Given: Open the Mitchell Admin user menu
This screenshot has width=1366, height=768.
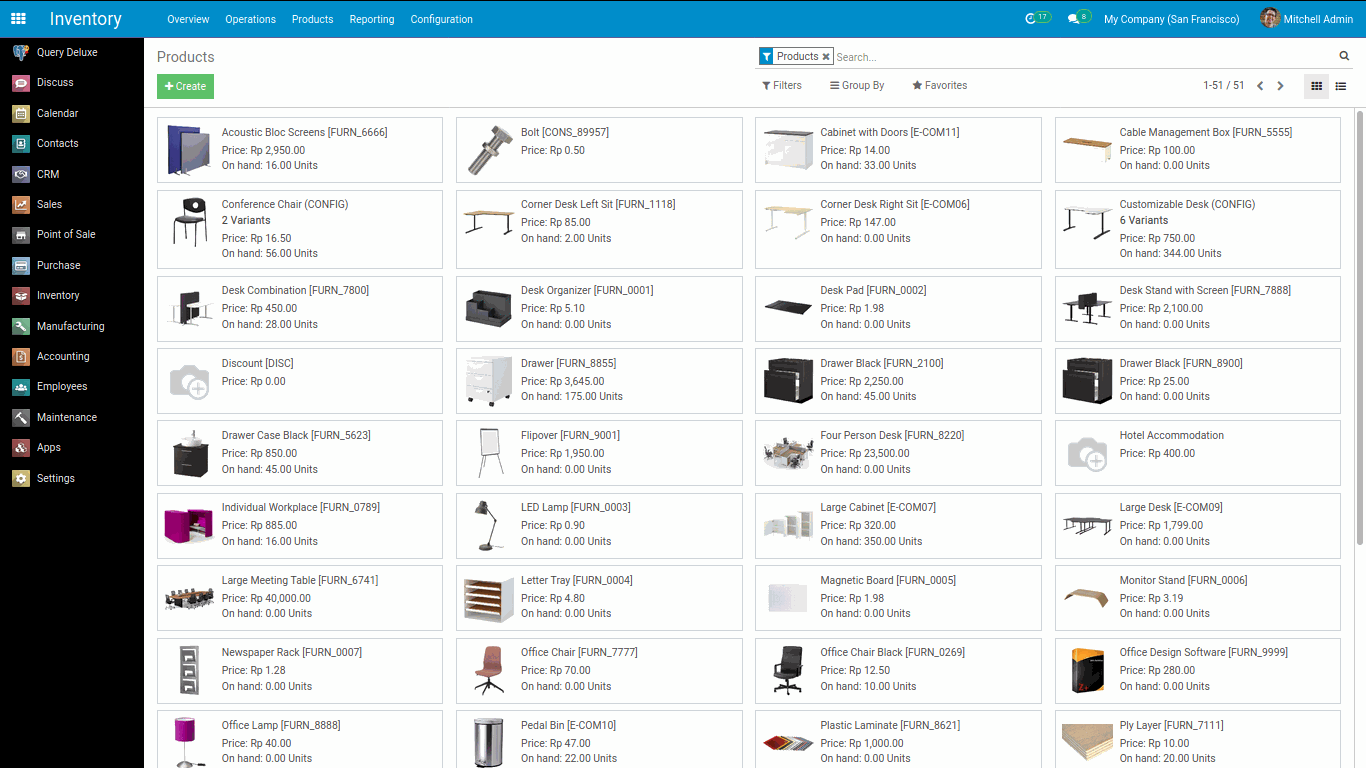Looking at the screenshot, I should (x=1306, y=19).
